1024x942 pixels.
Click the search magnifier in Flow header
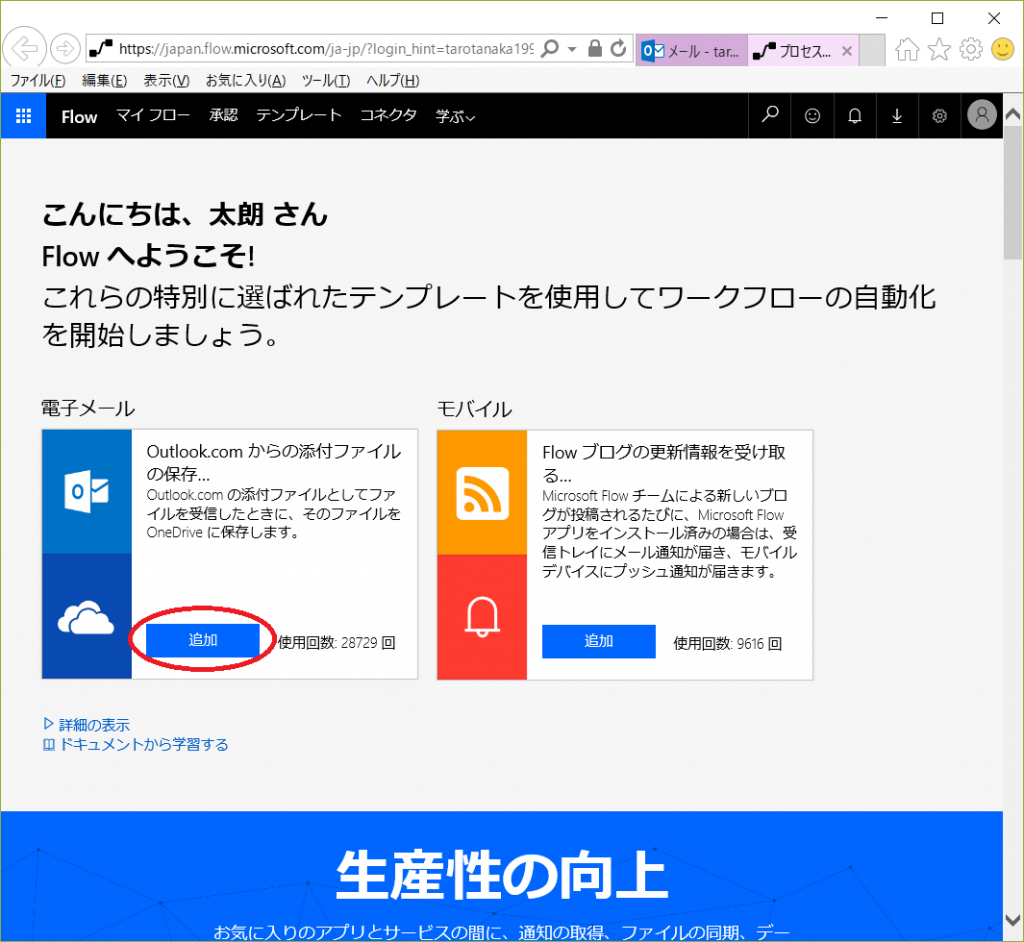(770, 116)
